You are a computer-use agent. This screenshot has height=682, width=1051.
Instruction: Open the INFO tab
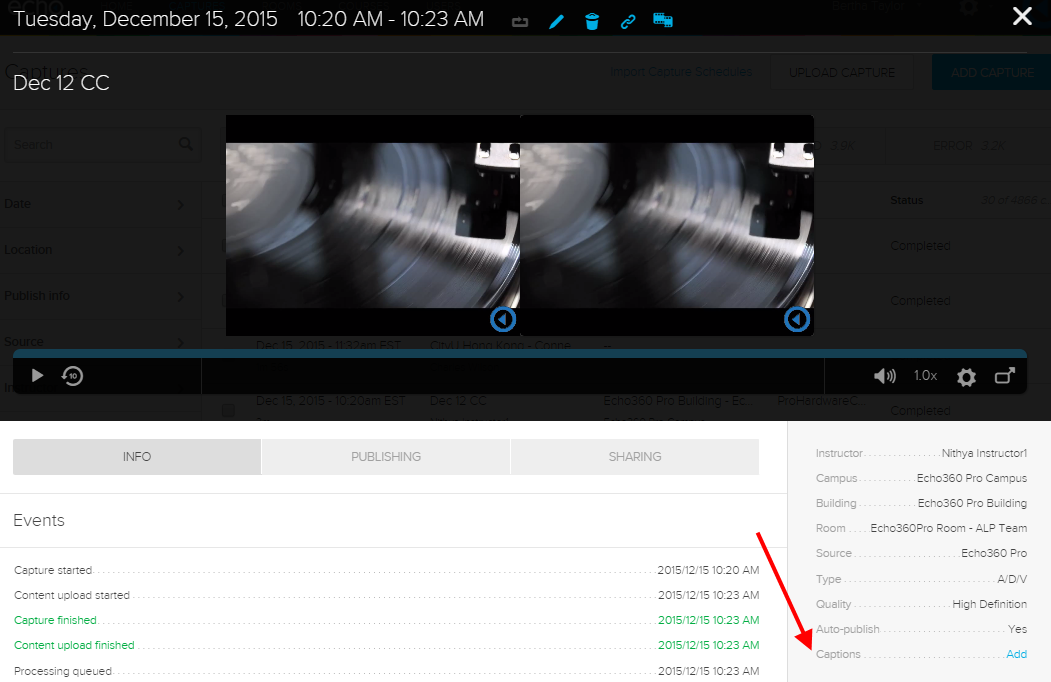coord(137,457)
